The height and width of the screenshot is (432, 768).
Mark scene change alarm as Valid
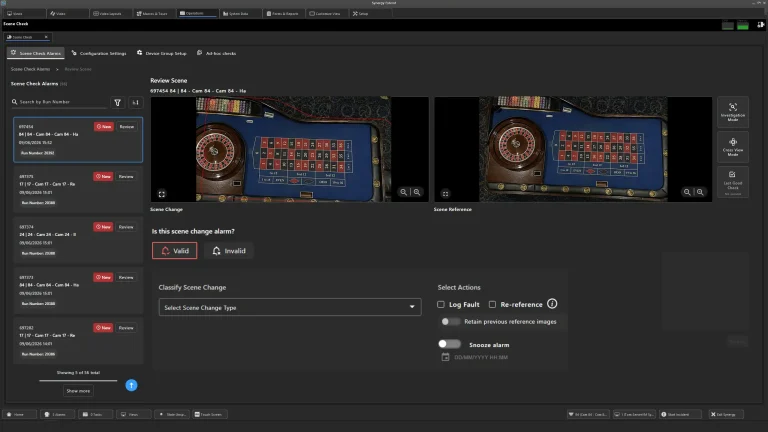pos(174,251)
